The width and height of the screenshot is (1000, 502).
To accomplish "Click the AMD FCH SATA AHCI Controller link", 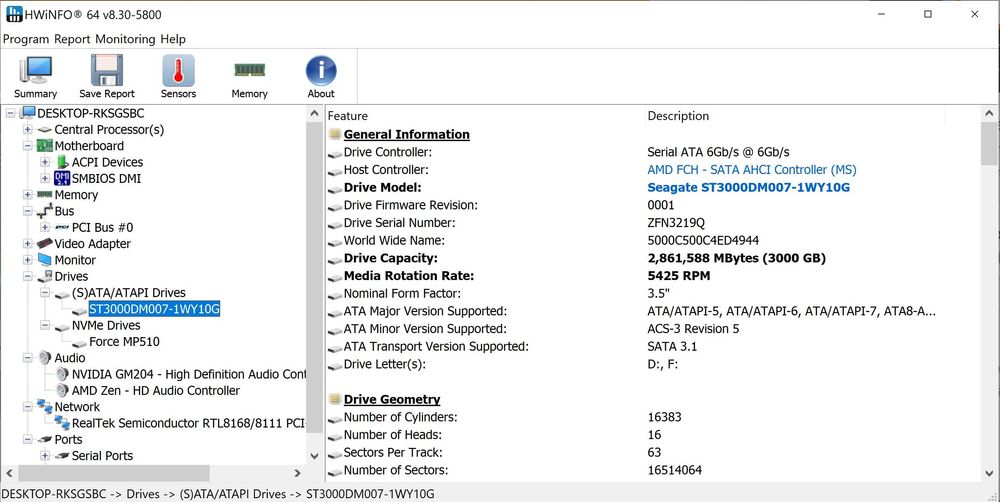I will [x=751, y=170].
